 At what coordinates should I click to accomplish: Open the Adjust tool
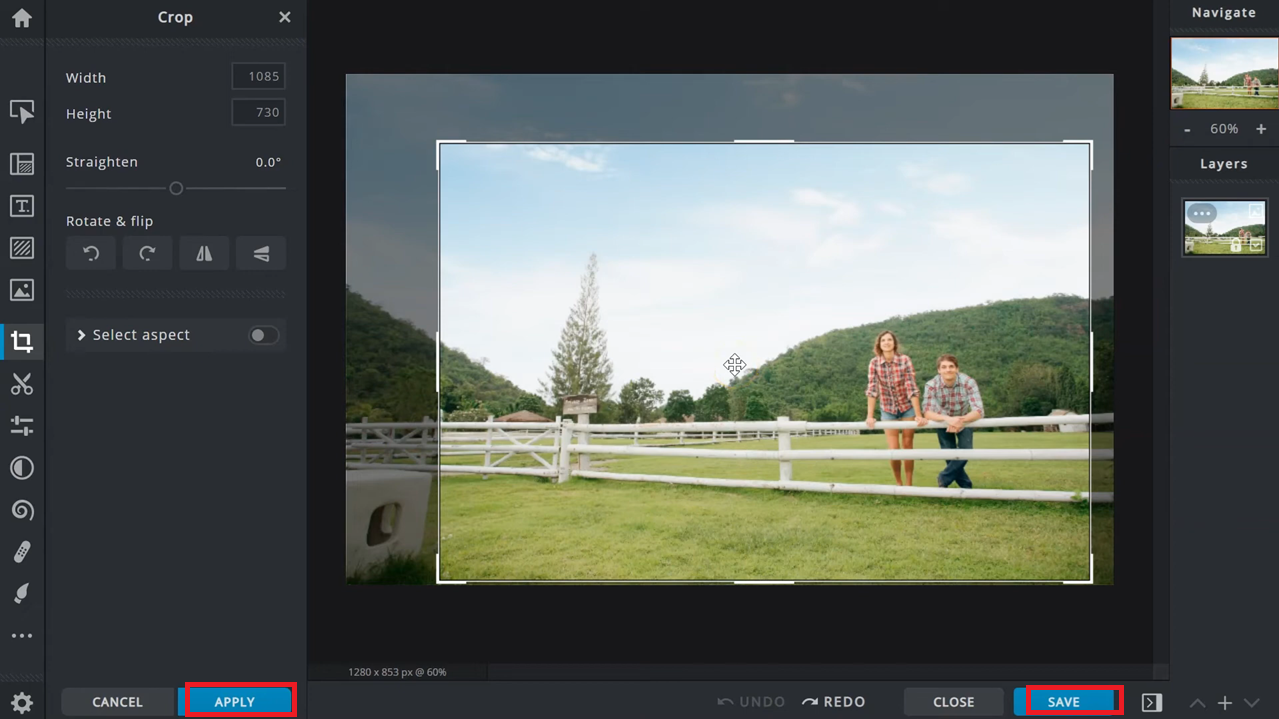[21, 426]
